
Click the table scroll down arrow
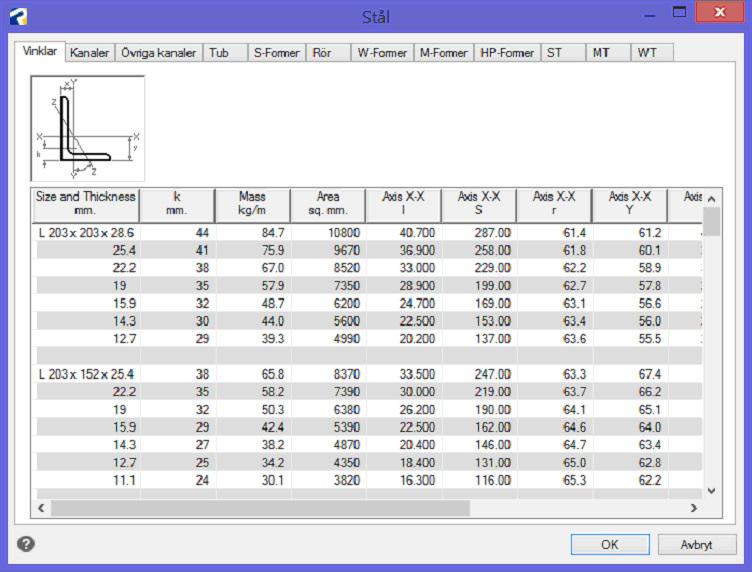tap(712, 490)
